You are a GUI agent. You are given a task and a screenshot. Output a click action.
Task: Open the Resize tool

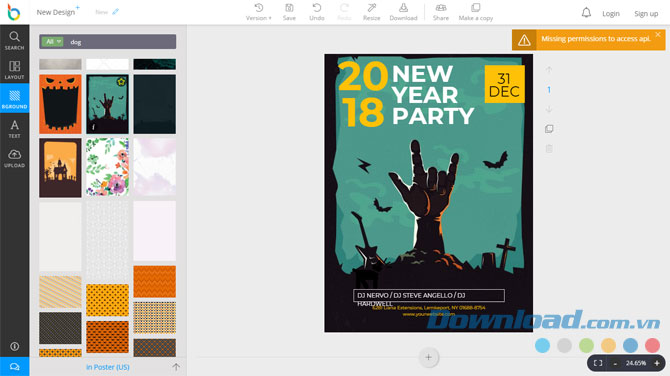pyautogui.click(x=371, y=12)
